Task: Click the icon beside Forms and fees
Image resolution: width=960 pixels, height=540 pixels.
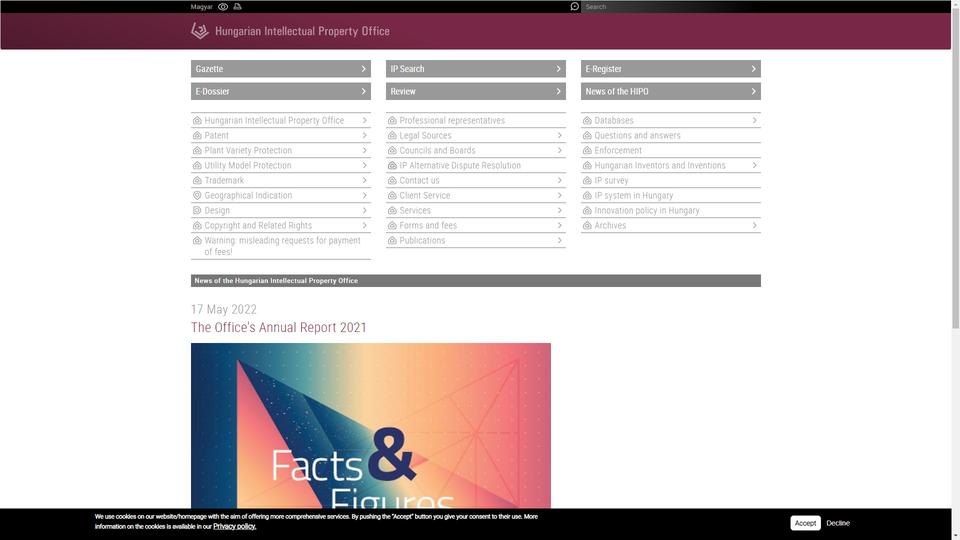Action: pyautogui.click(x=392, y=225)
